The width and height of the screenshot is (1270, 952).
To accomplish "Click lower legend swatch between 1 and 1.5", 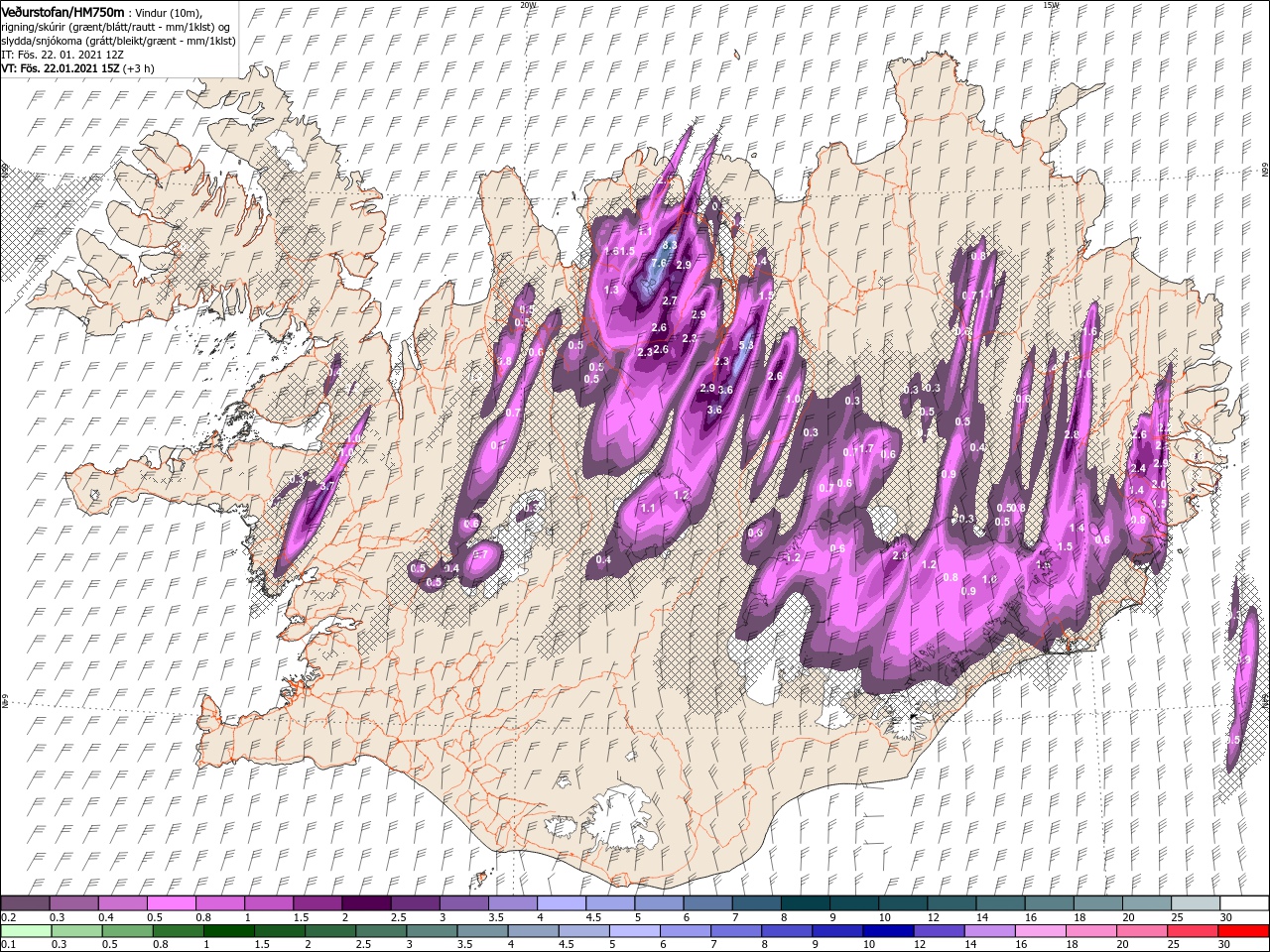I will (230, 931).
